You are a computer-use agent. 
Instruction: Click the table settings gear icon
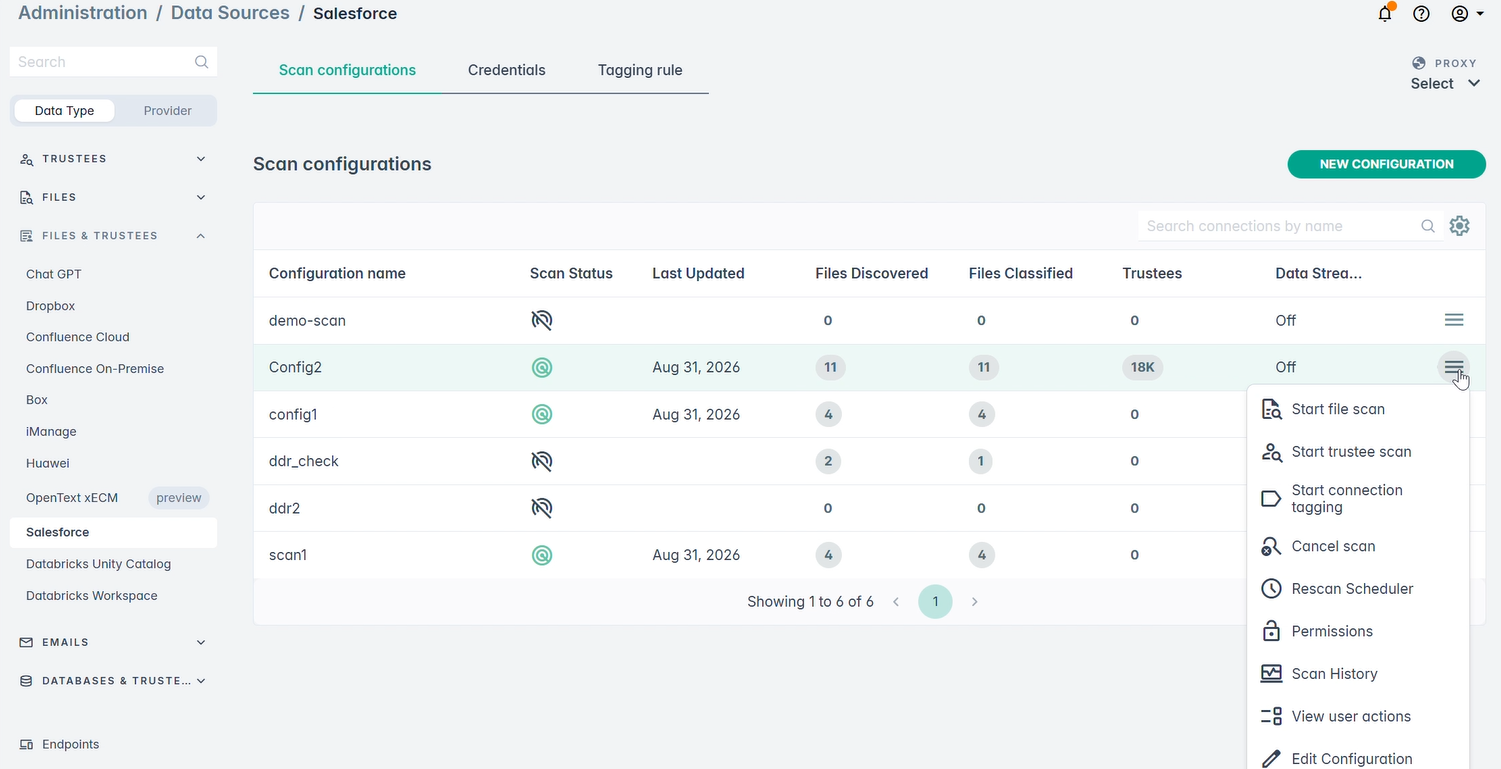[x=1459, y=226]
